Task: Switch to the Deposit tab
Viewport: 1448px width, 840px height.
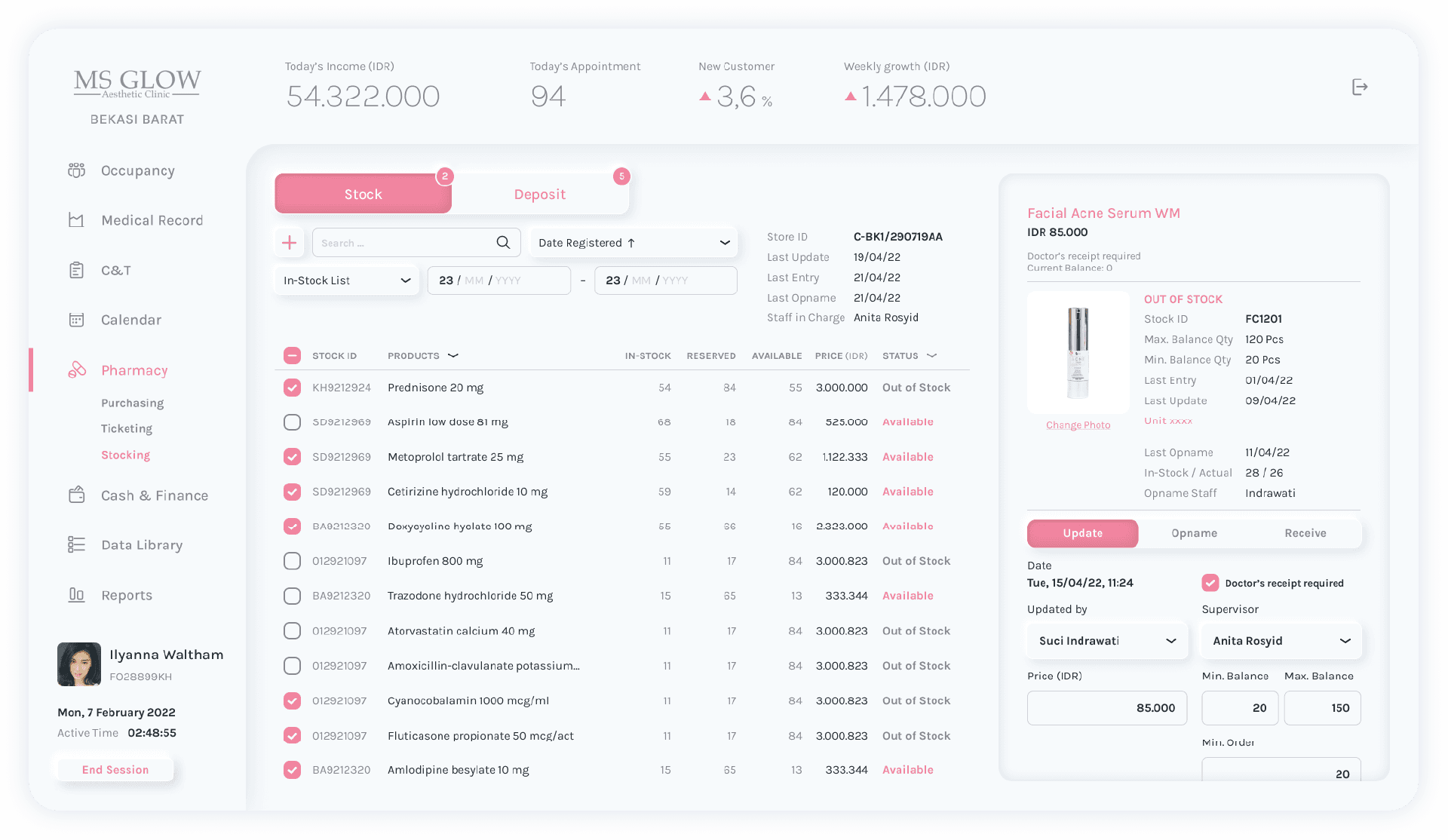Action: tap(540, 195)
